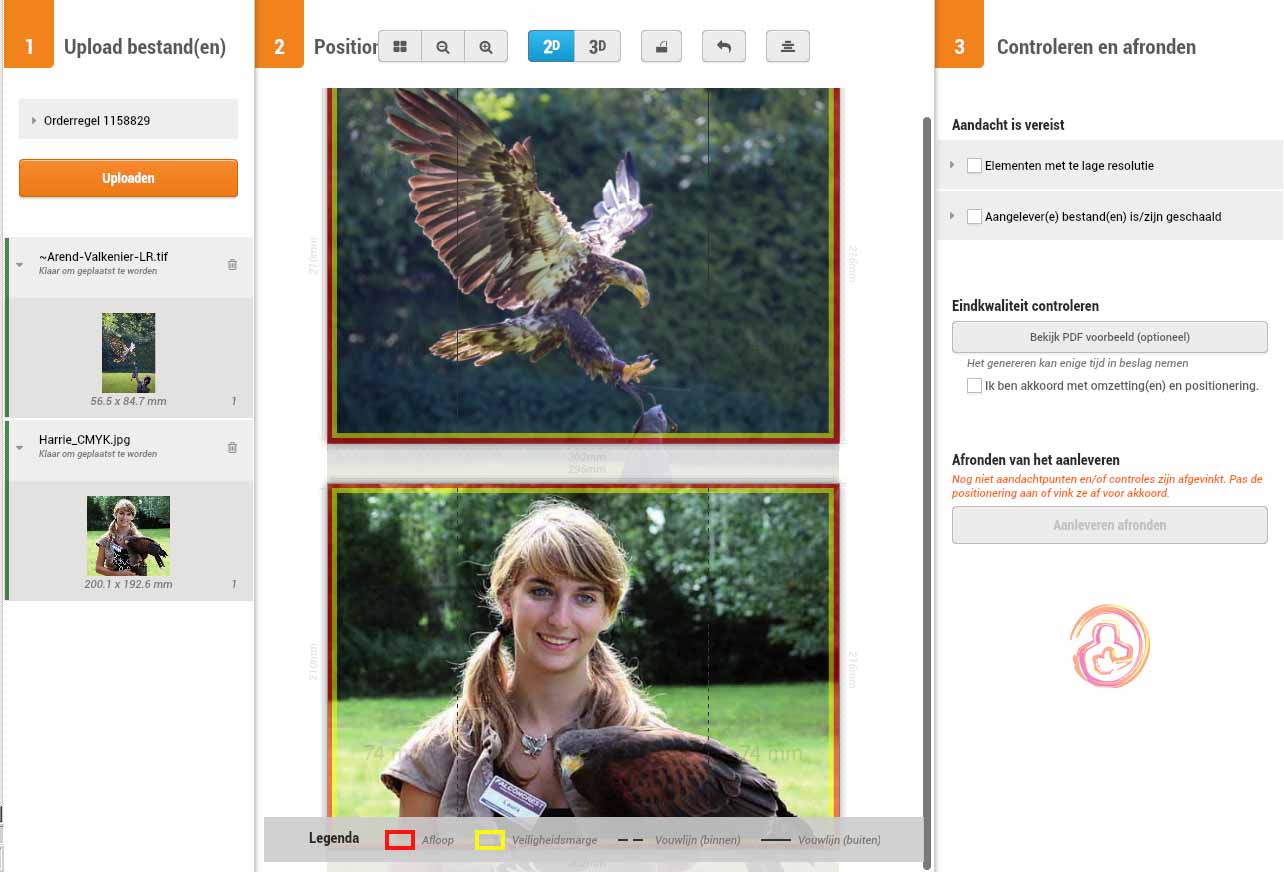Select the Harrie thumbnail with girl and hawk
This screenshot has height=872, width=1284.
tap(128, 536)
